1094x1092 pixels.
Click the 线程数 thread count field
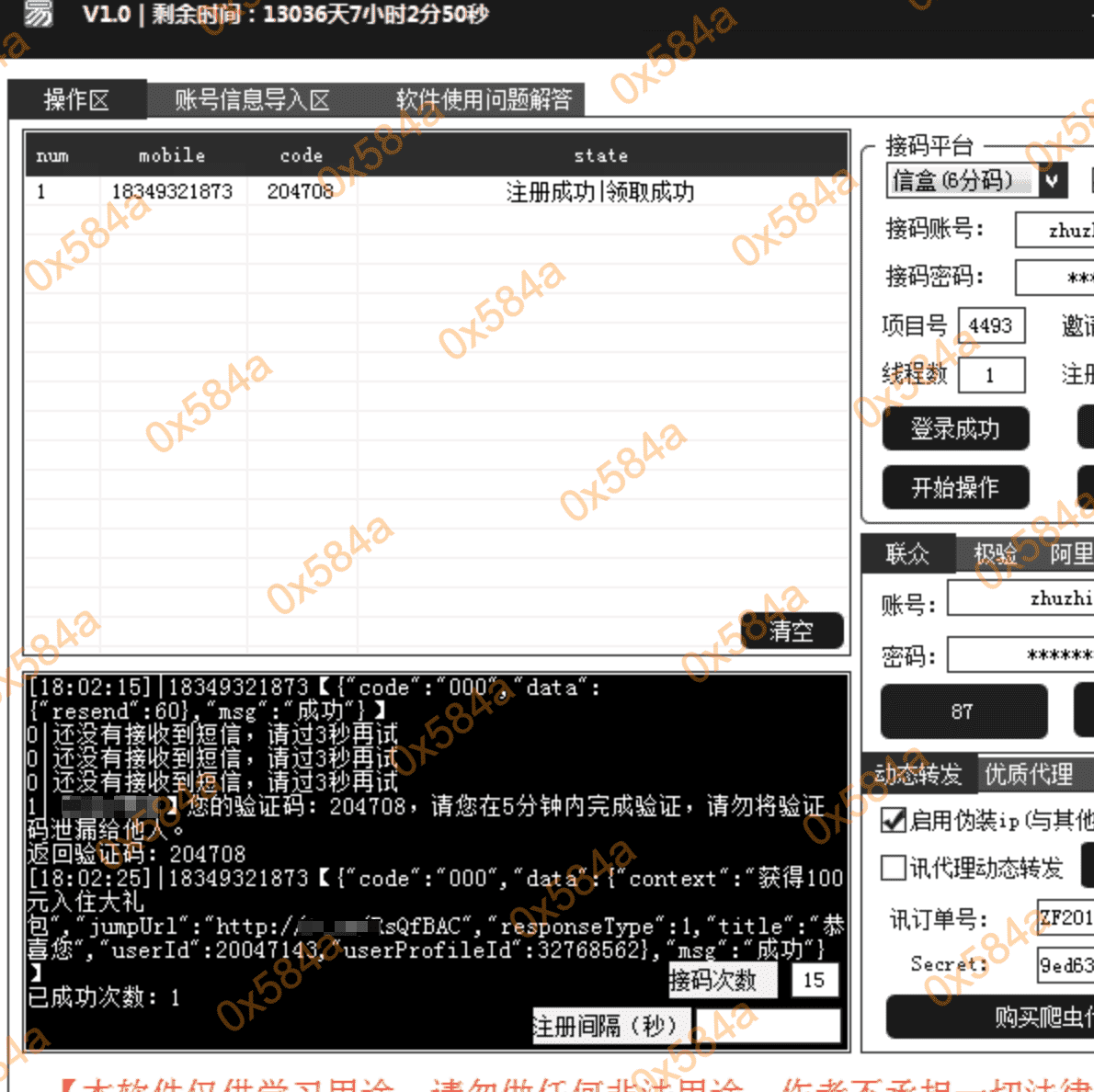coord(992,375)
